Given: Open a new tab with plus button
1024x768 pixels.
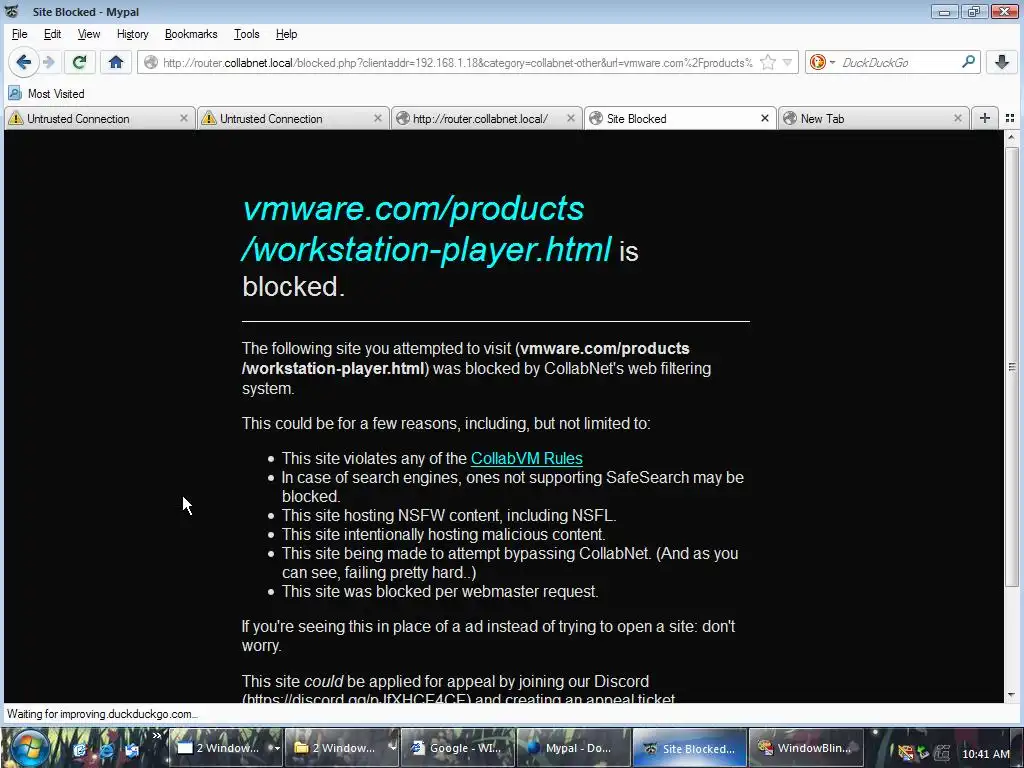Looking at the screenshot, I should coord(985,118).
